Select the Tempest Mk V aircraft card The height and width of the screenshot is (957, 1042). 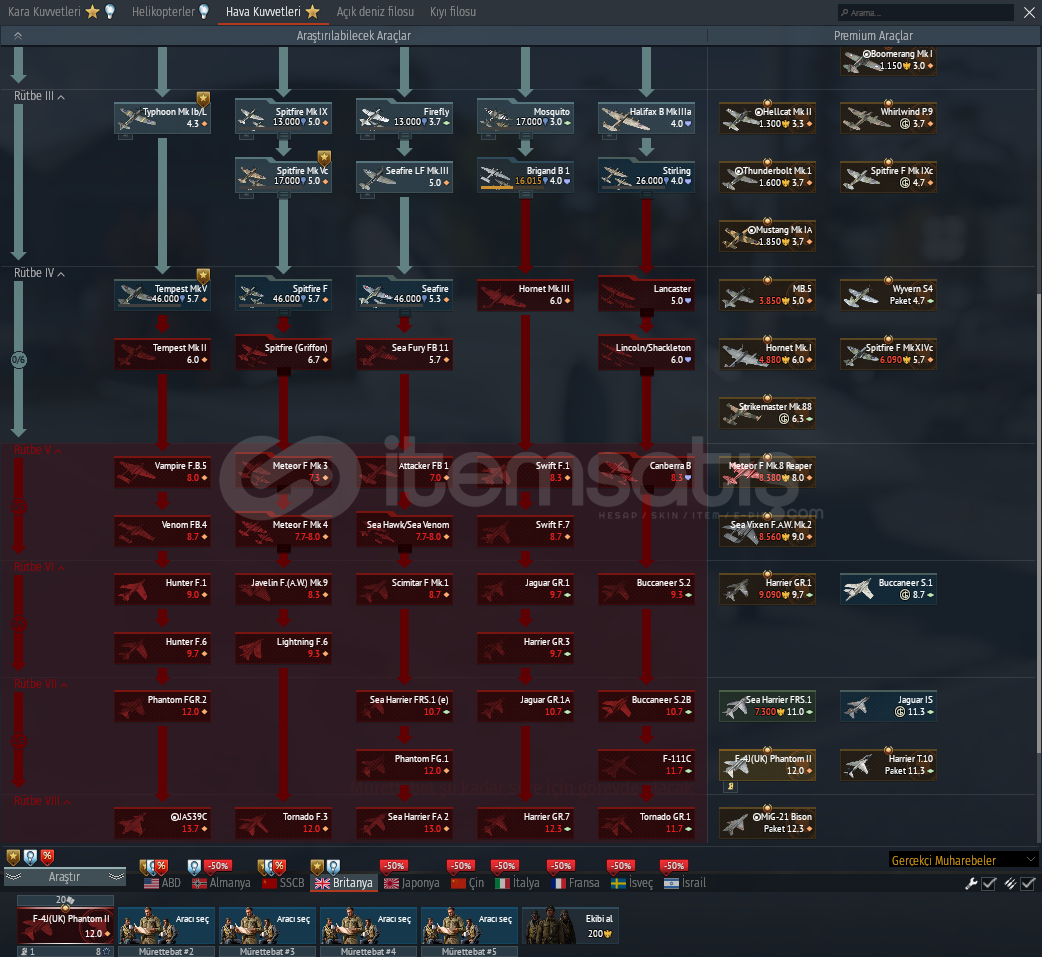point(163,294)
